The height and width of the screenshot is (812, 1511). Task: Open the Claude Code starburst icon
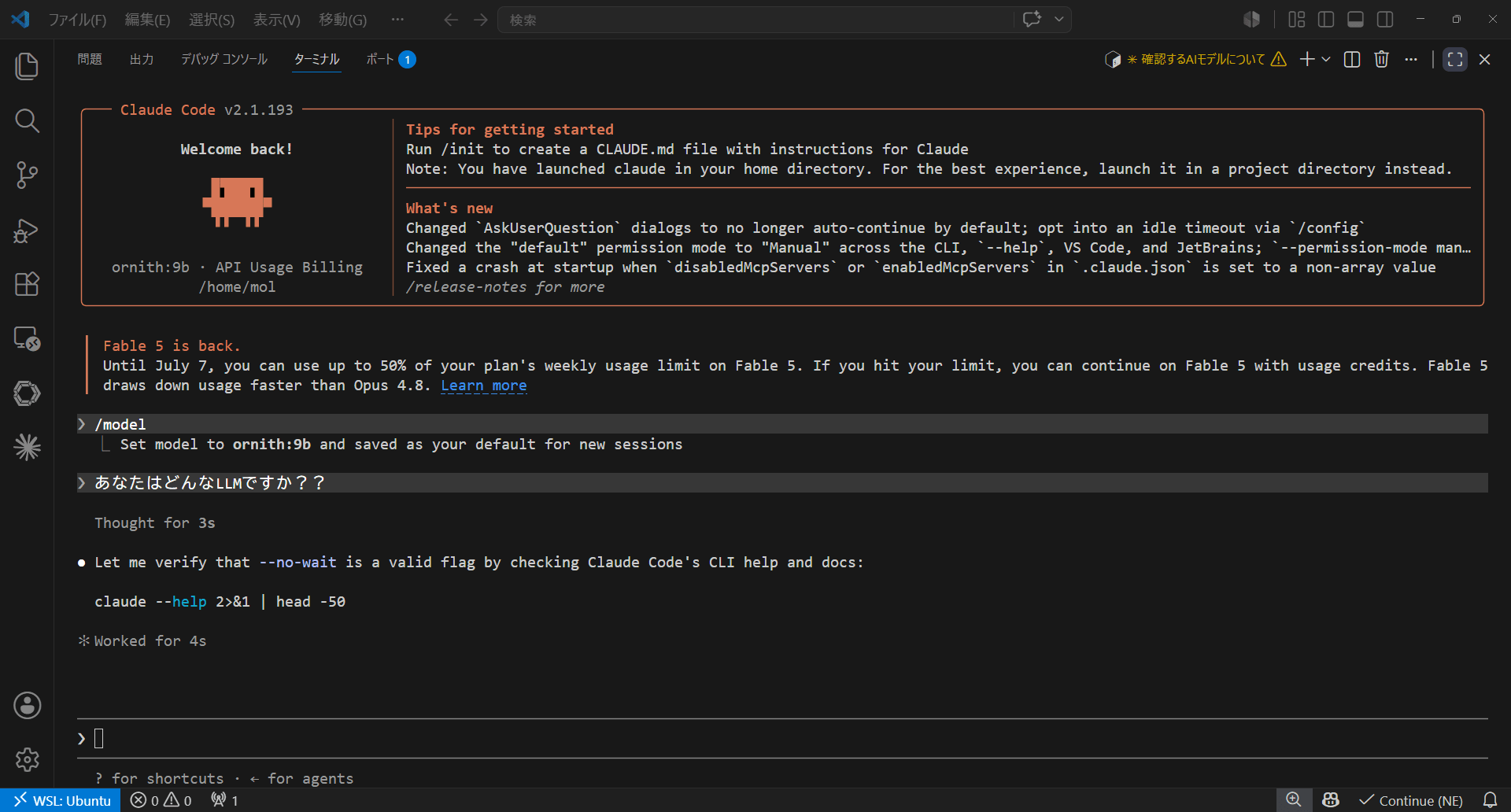tap(27, 447)
